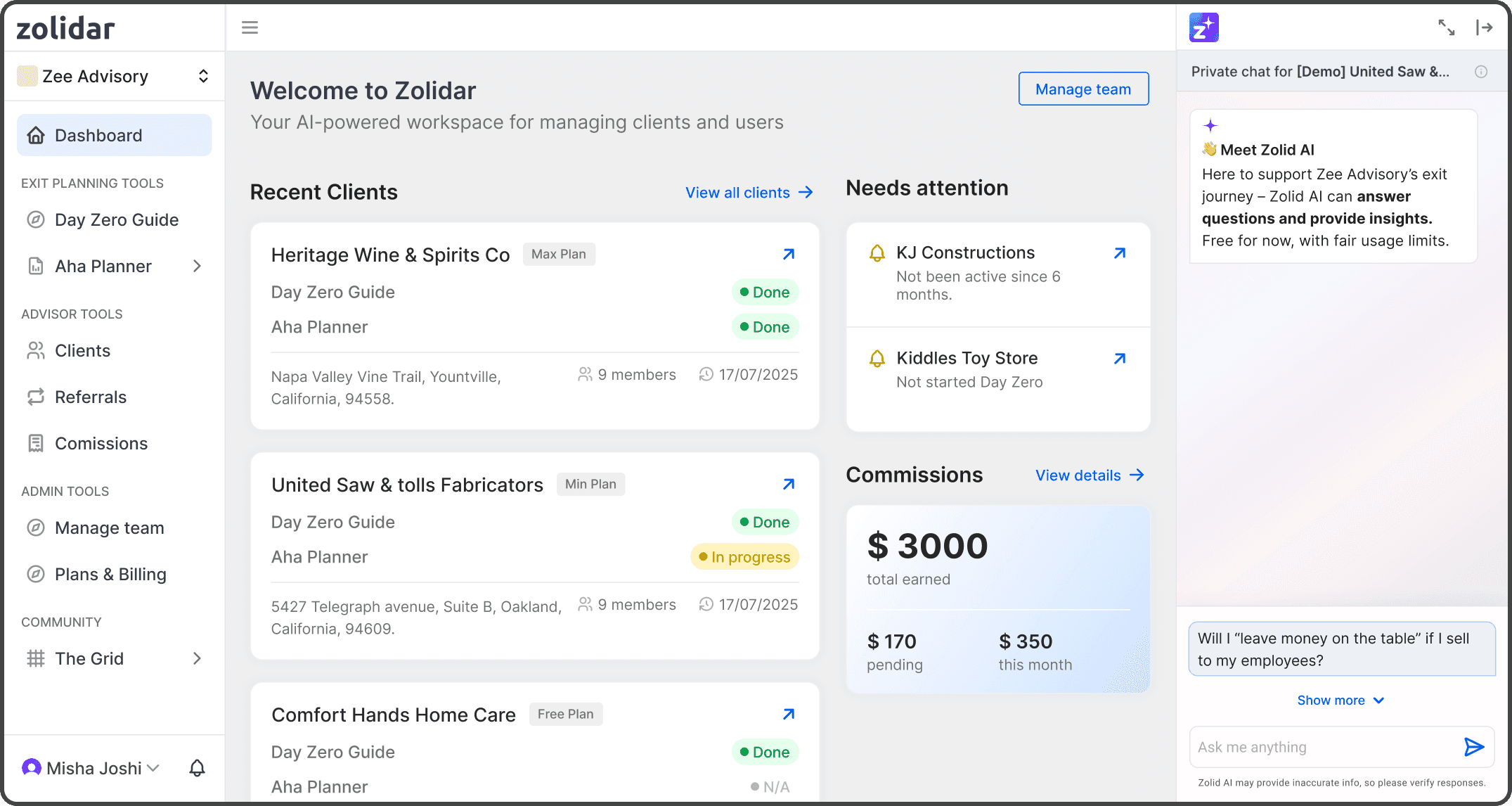Click the private chat info icon
This screenshot has height=806, width=1512.
coord(1481,72)
